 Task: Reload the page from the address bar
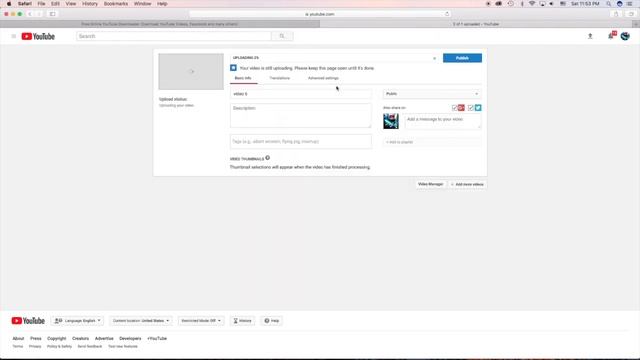click(x=447, y=14)
